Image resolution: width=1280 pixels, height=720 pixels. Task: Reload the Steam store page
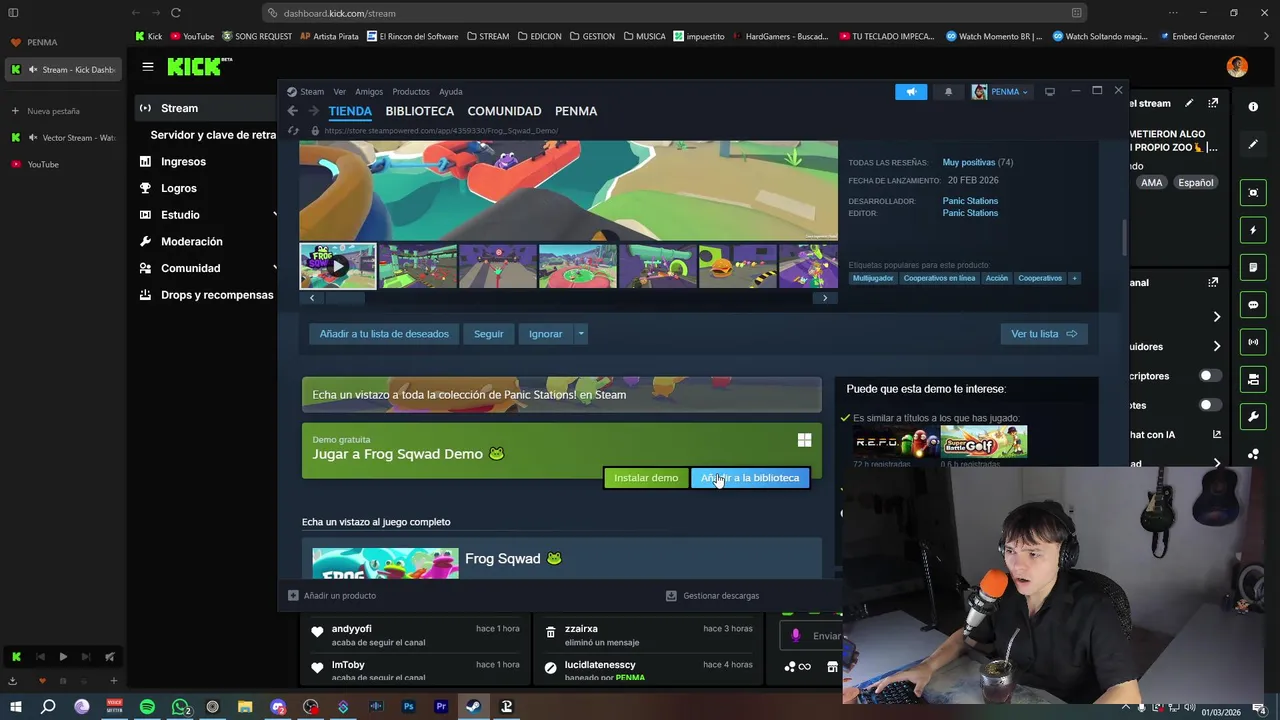tap(293, 131)
